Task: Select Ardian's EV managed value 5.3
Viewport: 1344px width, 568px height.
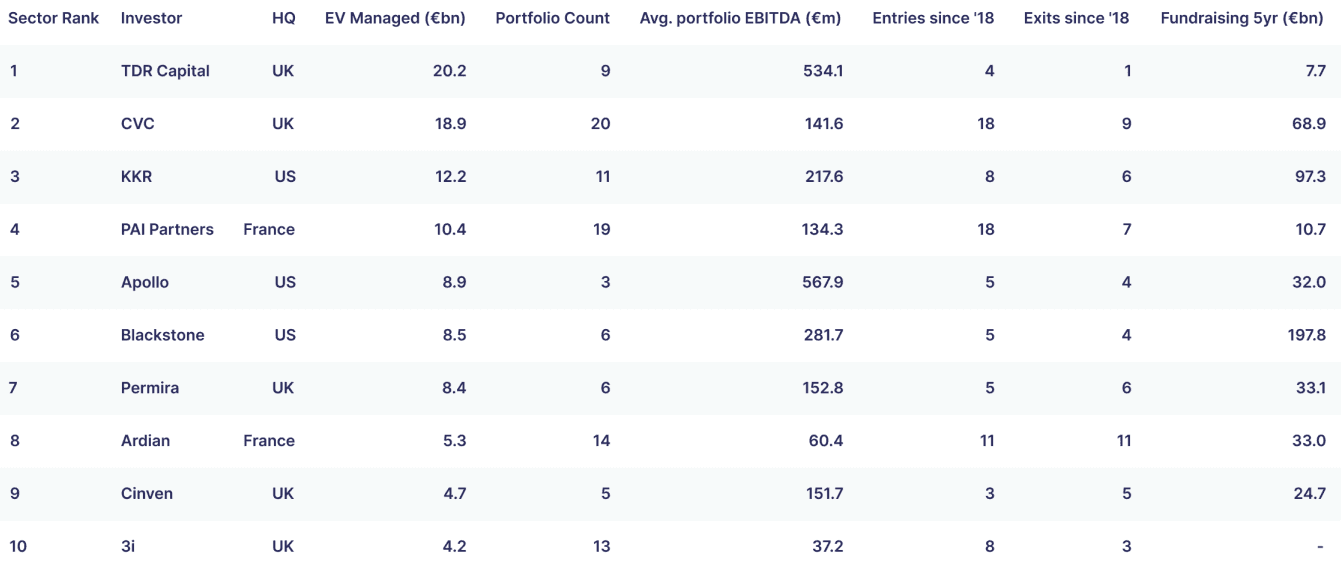Action: pos(455,441)
